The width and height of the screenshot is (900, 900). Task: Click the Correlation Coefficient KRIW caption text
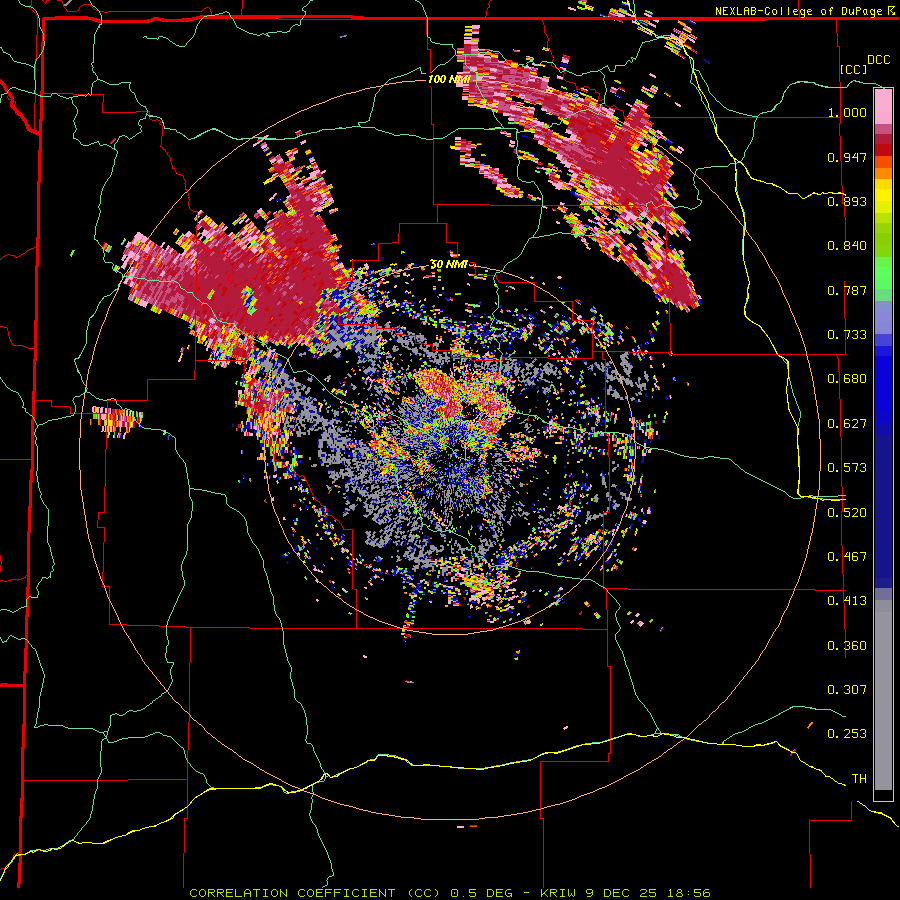[x=450, y=893]
